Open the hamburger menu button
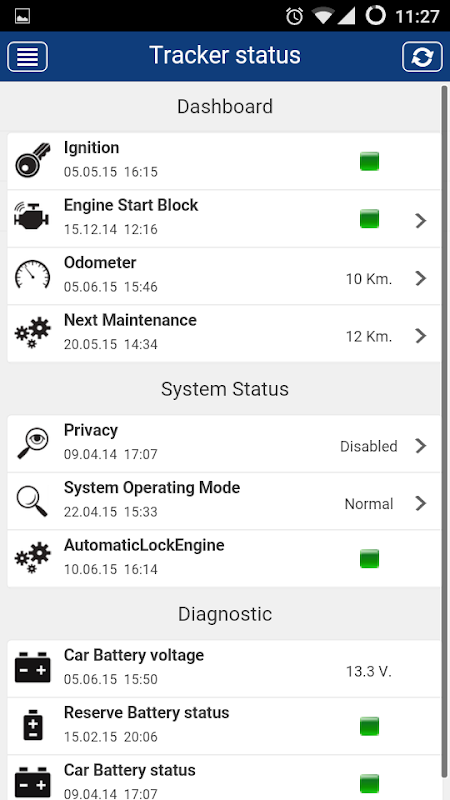Viewport: 450px width, 800px height. click(x=28, y=57)
